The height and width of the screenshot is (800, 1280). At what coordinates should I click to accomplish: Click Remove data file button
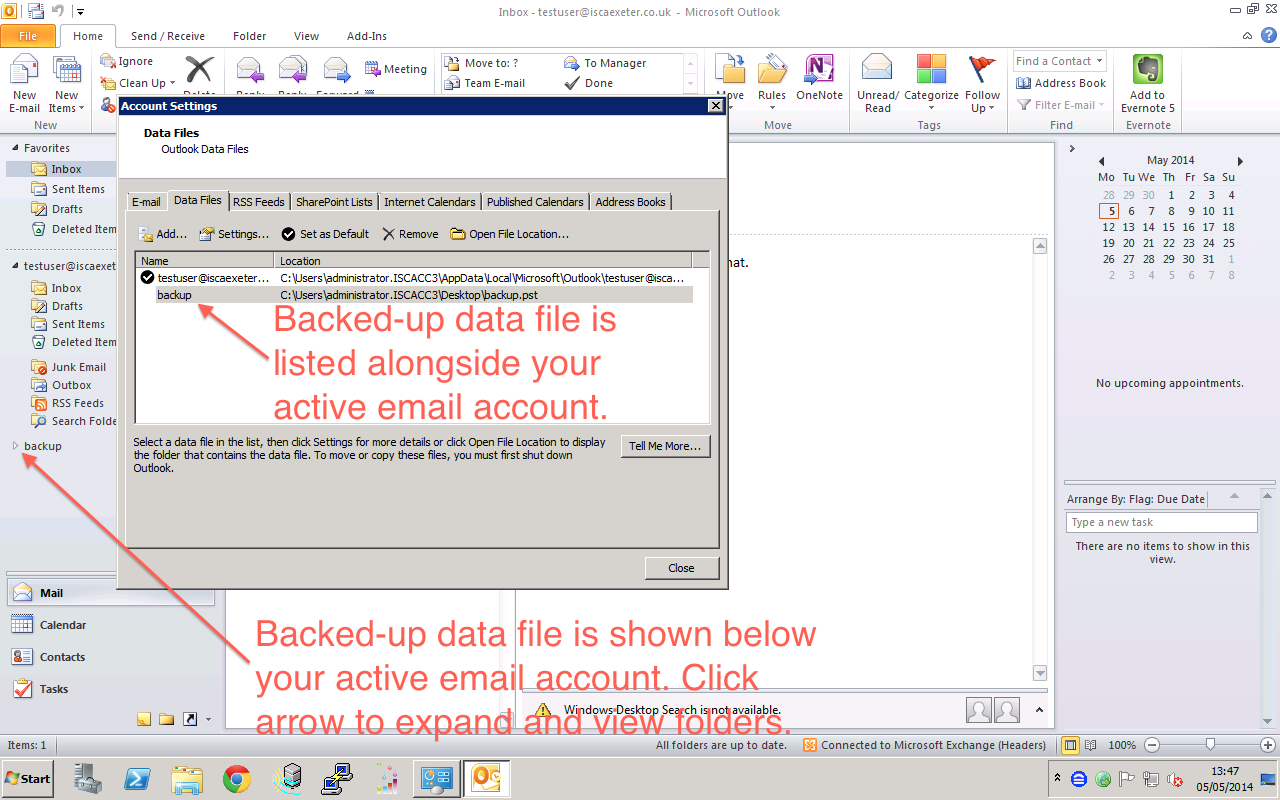click(x=410, y=234)
